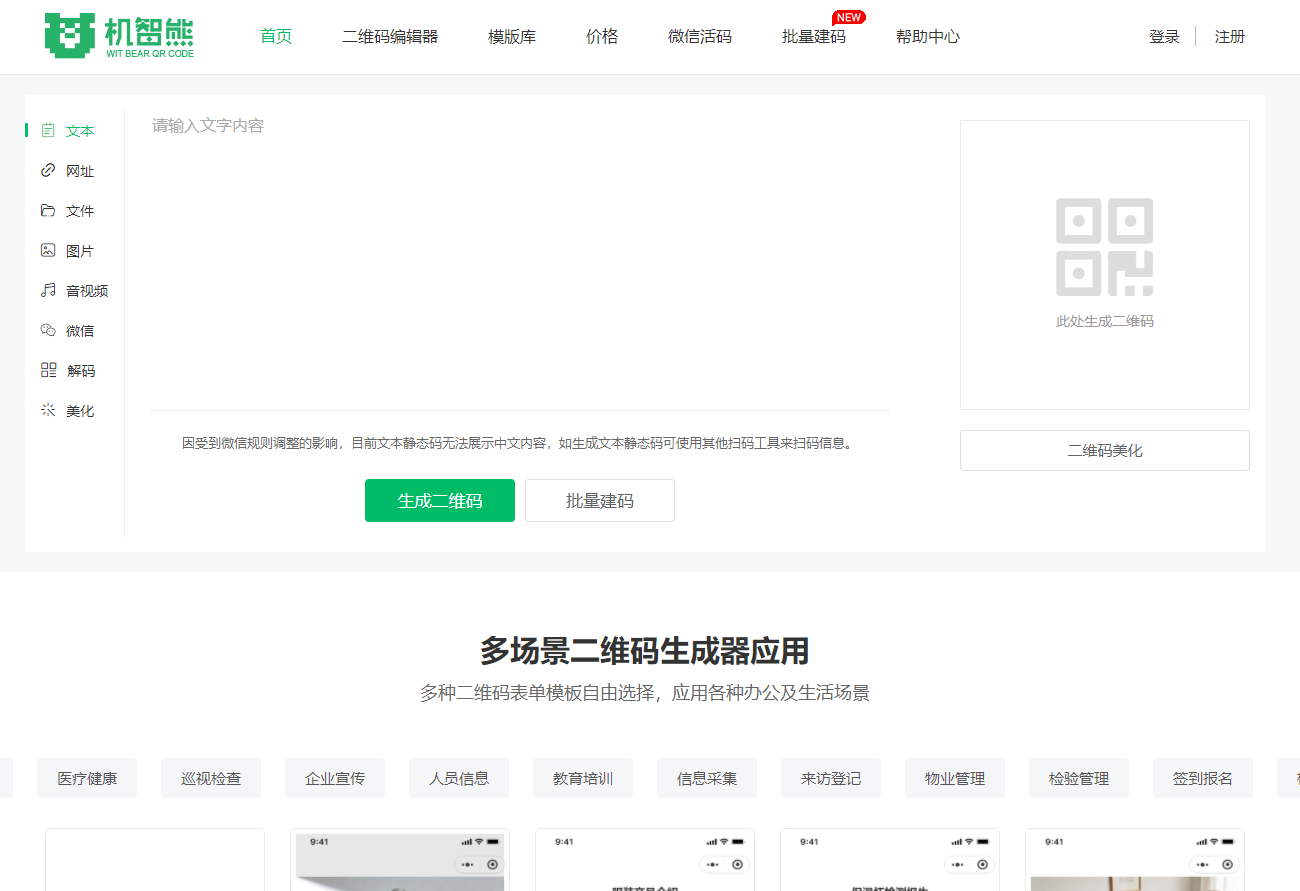
Task: View the 价格 pricing page
Action: 602,37
